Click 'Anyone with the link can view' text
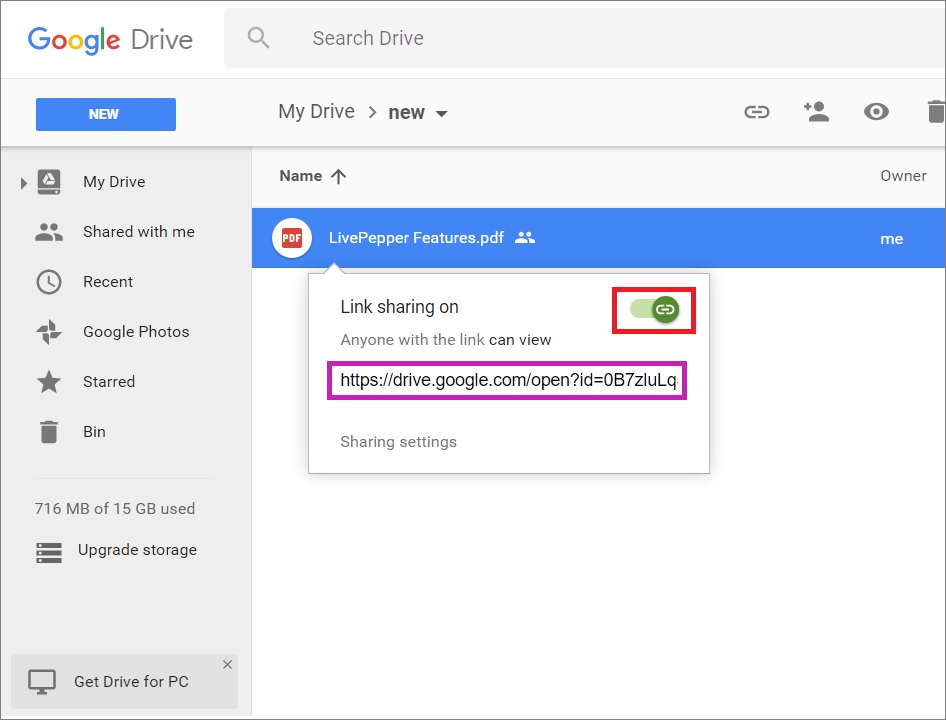The width and height of the screenshot is (946, 720). pyautogui.click(x=446, y=340)
